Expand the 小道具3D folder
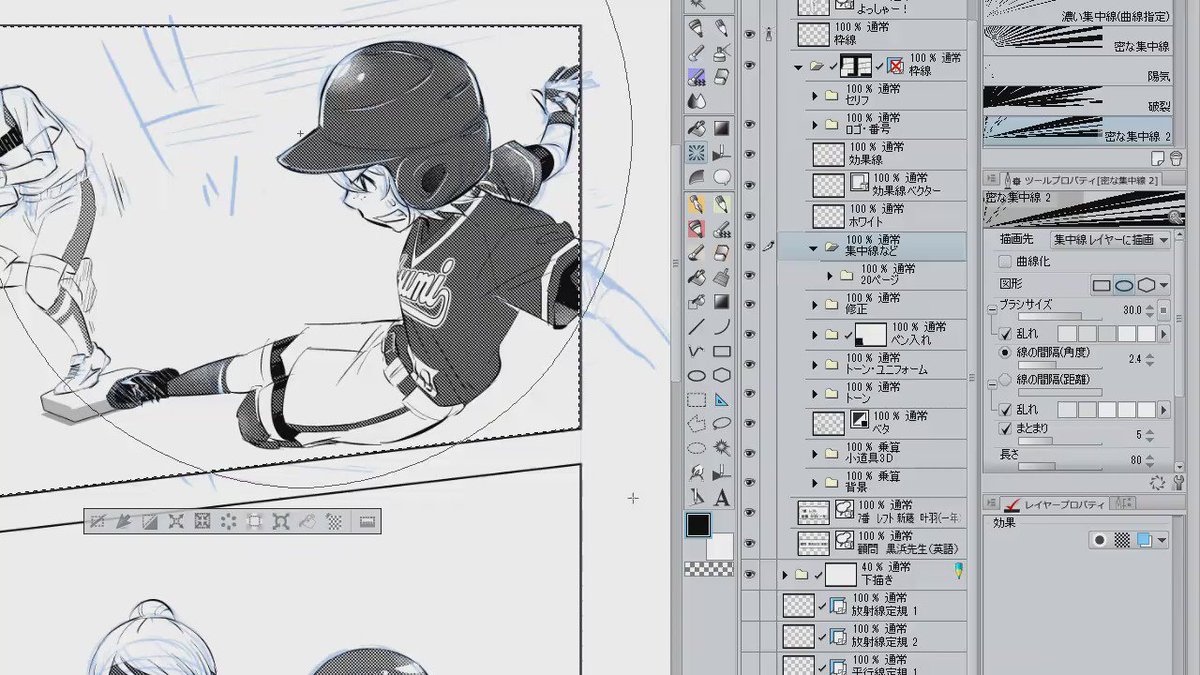 click(x=814, y=454)
